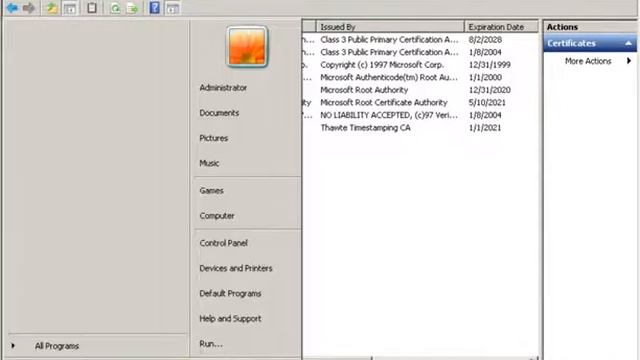Click the green Refresh toolbar icon
The image size is (640, 360).
tap(116, 8)
